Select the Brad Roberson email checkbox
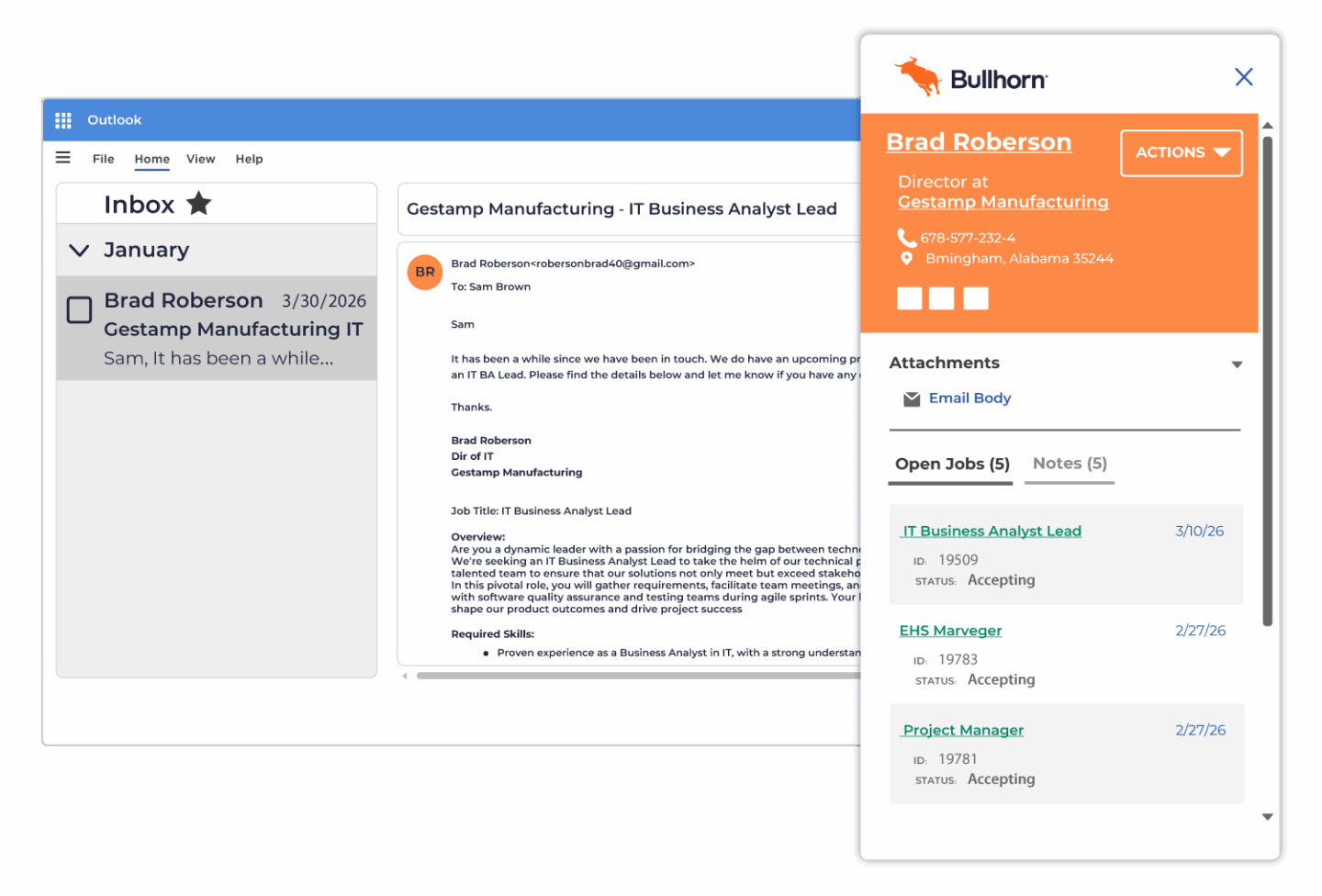1322x896 pixels. (80, 310)
